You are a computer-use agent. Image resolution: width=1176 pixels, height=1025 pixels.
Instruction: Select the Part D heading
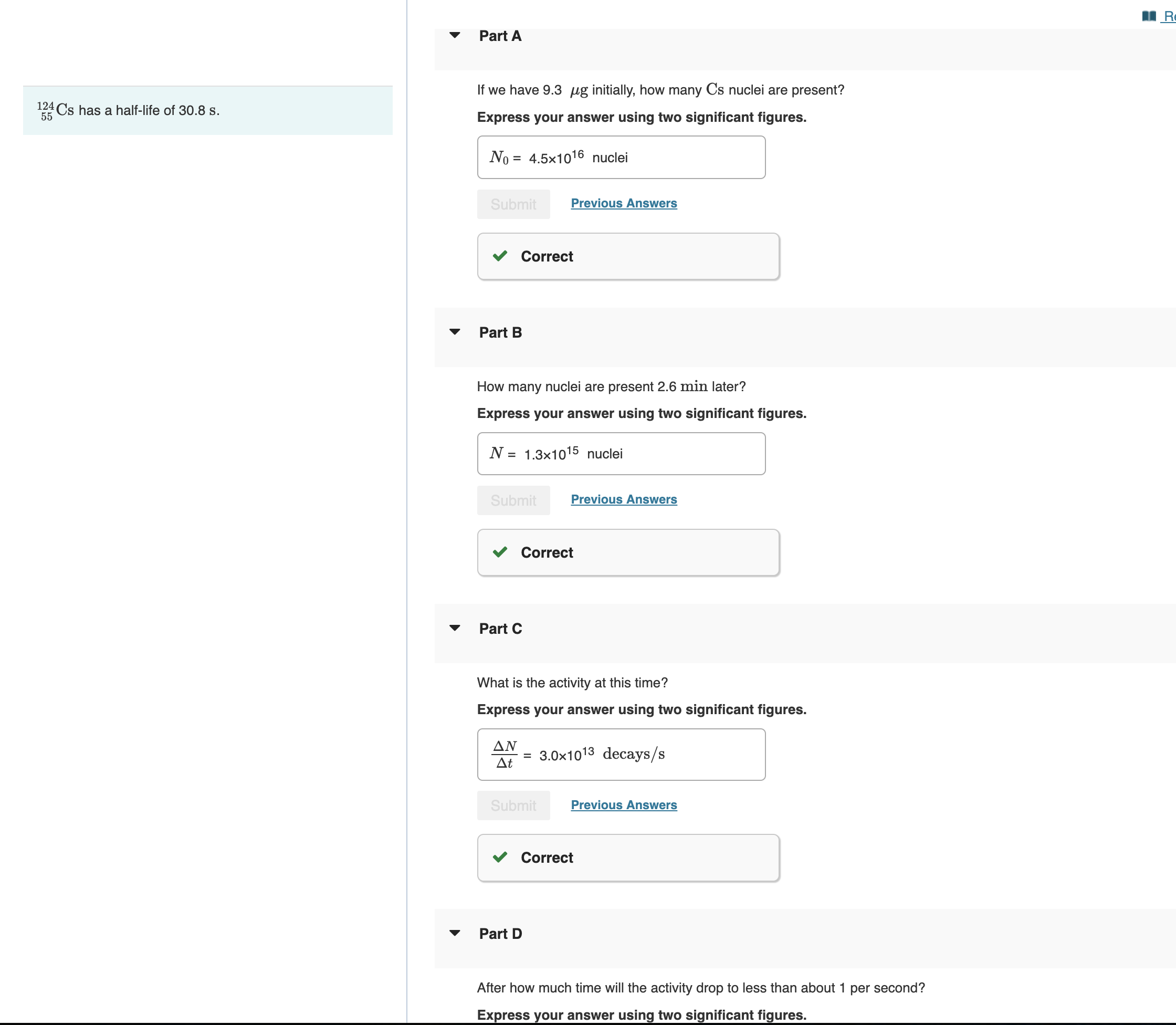500,934
